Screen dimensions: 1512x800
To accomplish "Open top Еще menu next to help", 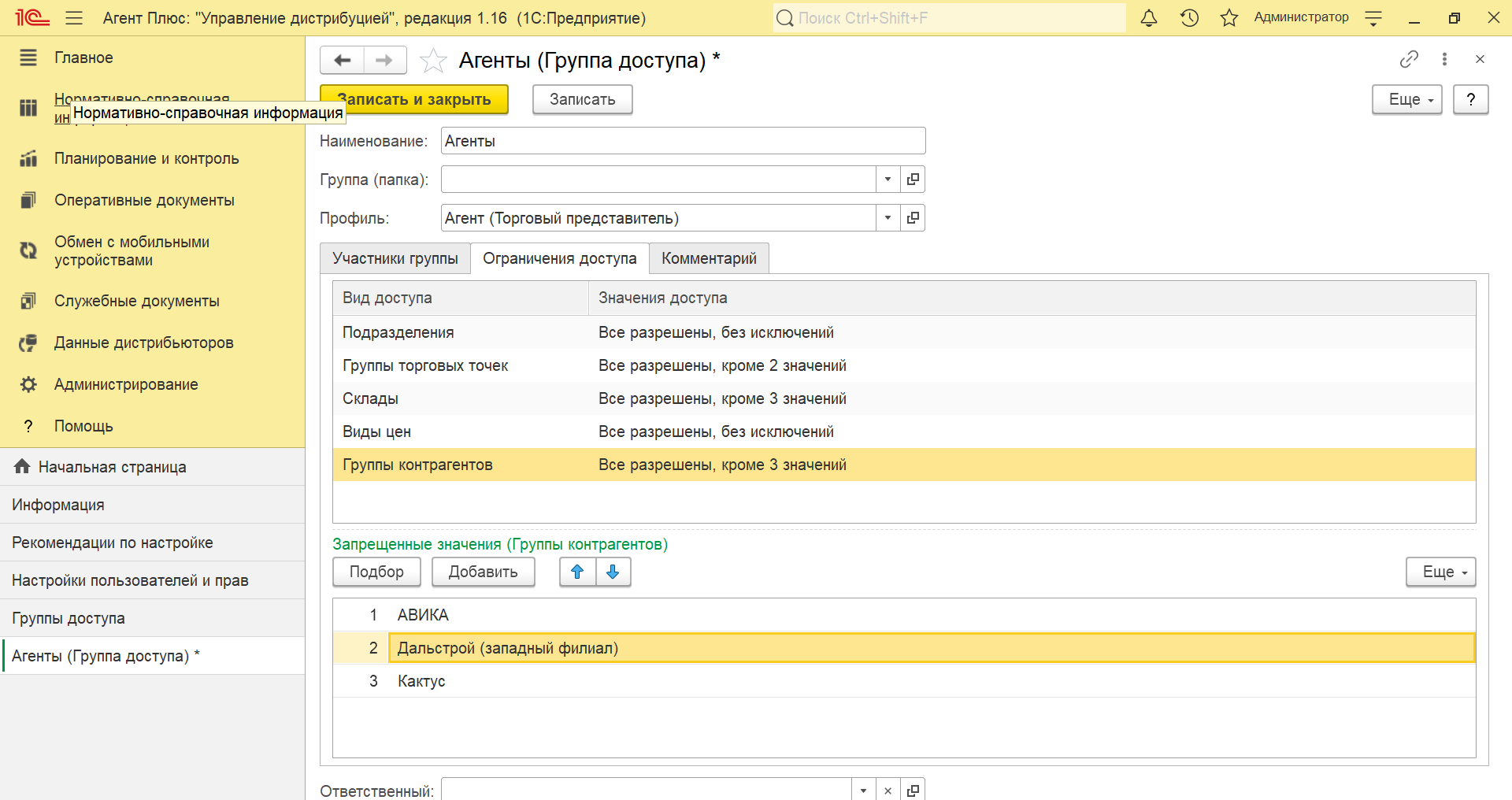I will tap(1406, 99).
